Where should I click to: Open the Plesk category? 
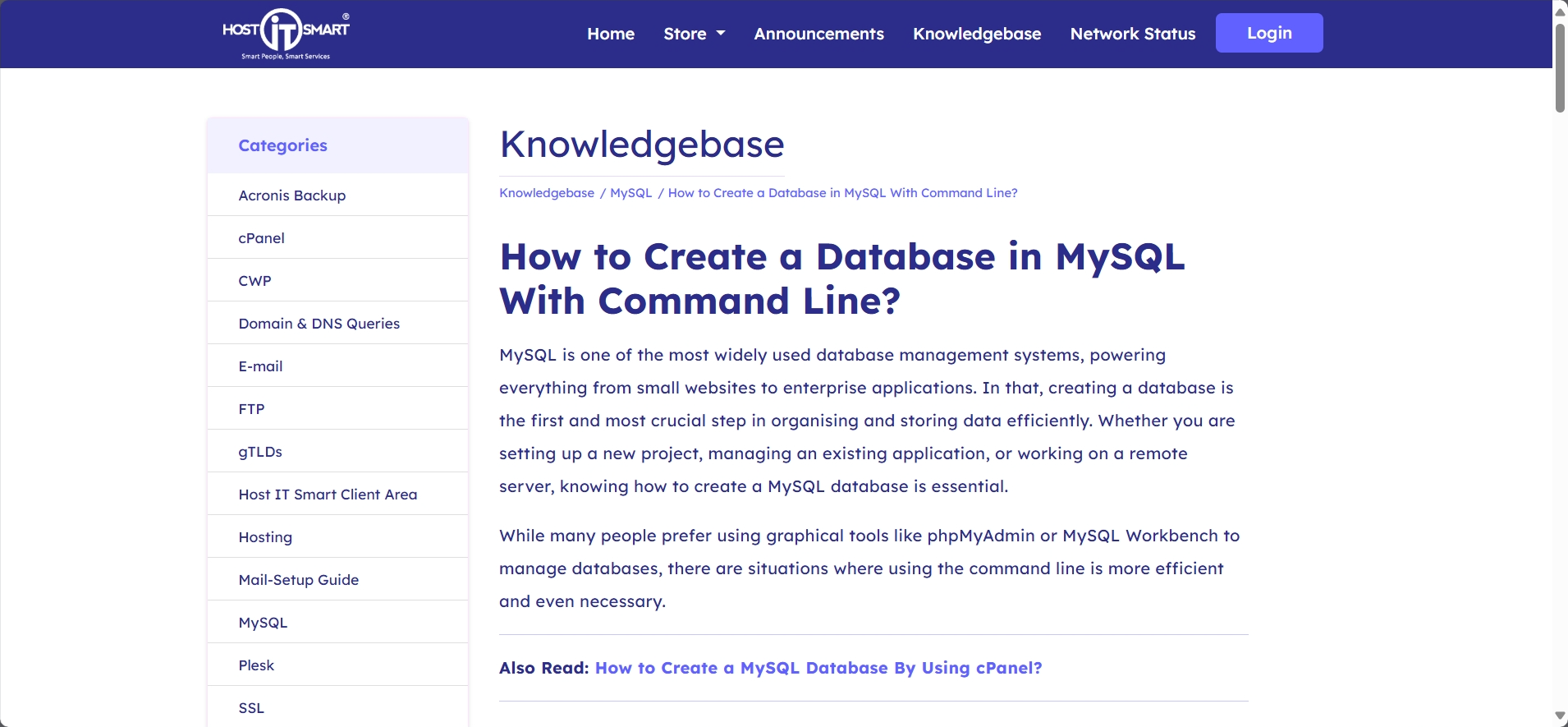click(337, 665)
